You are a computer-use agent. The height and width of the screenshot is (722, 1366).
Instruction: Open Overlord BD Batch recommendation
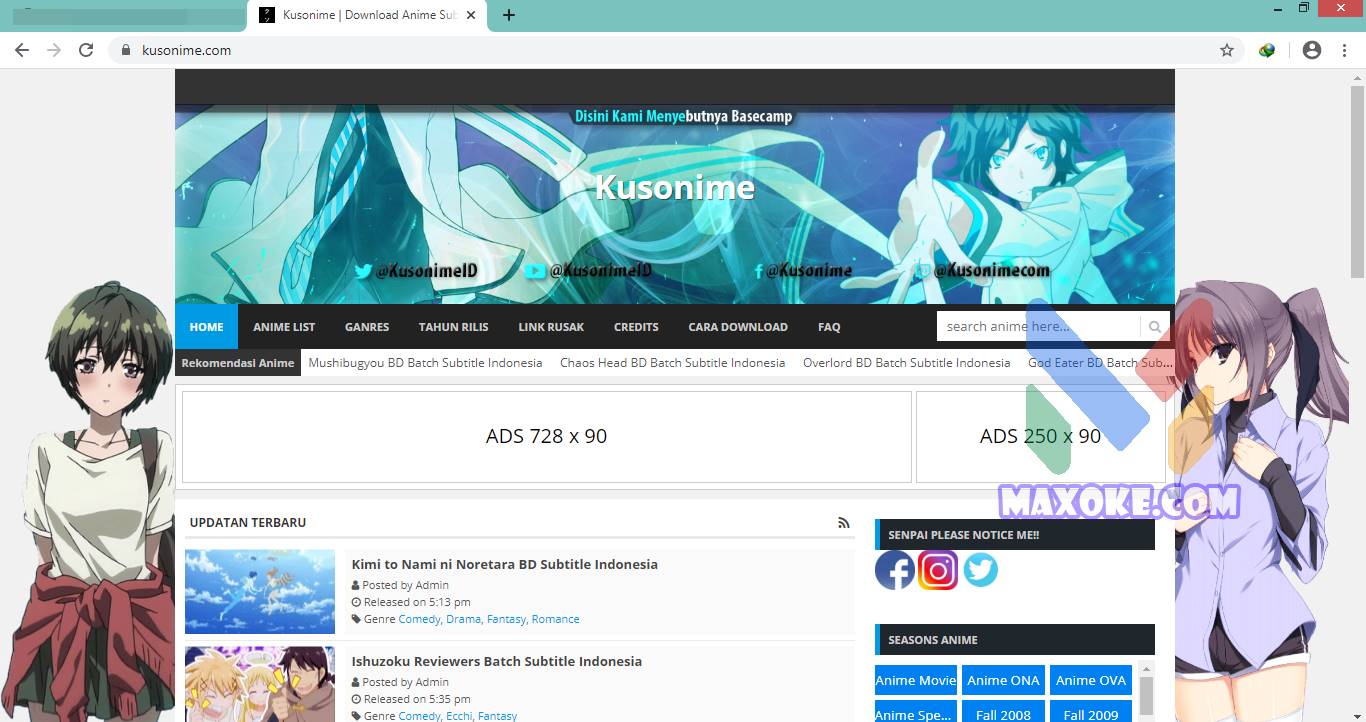(907, 363)
